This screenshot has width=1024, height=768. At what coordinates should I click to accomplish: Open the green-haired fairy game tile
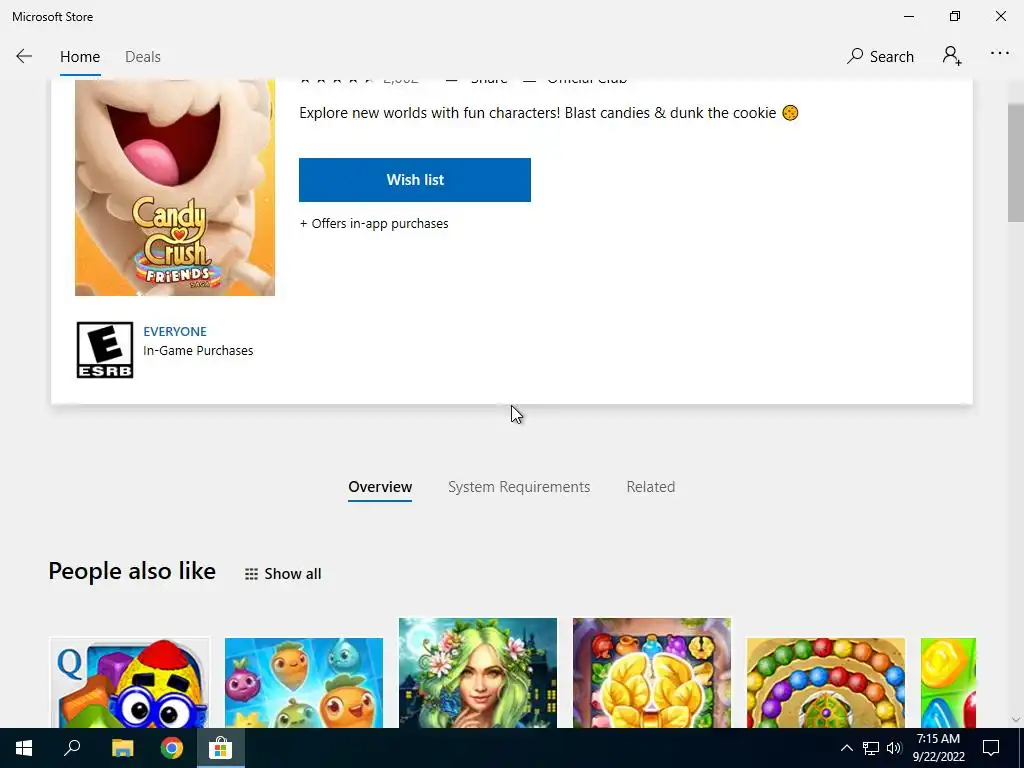pos(478,673)
